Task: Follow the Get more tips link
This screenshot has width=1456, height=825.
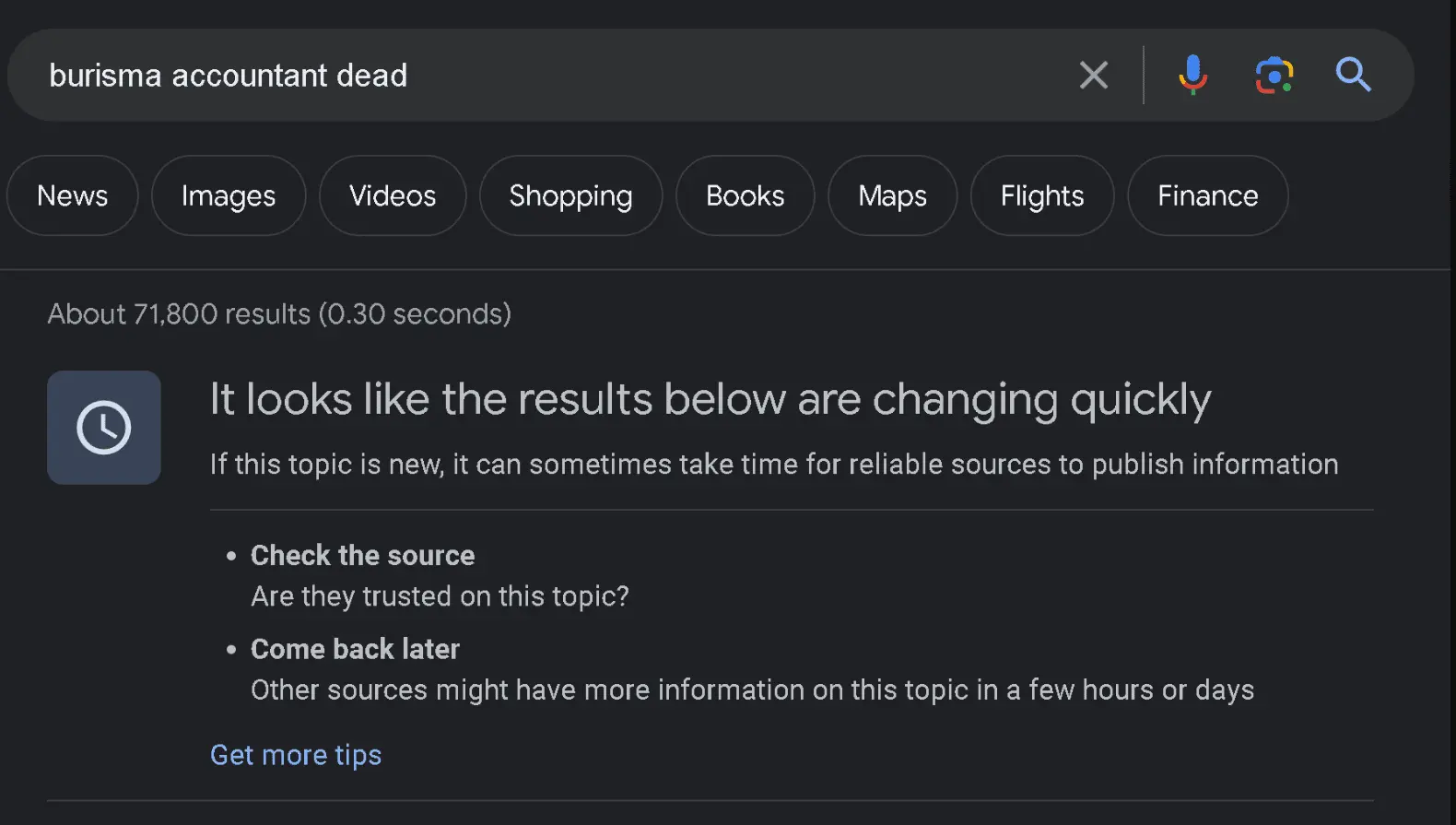Action: point(296,755)
